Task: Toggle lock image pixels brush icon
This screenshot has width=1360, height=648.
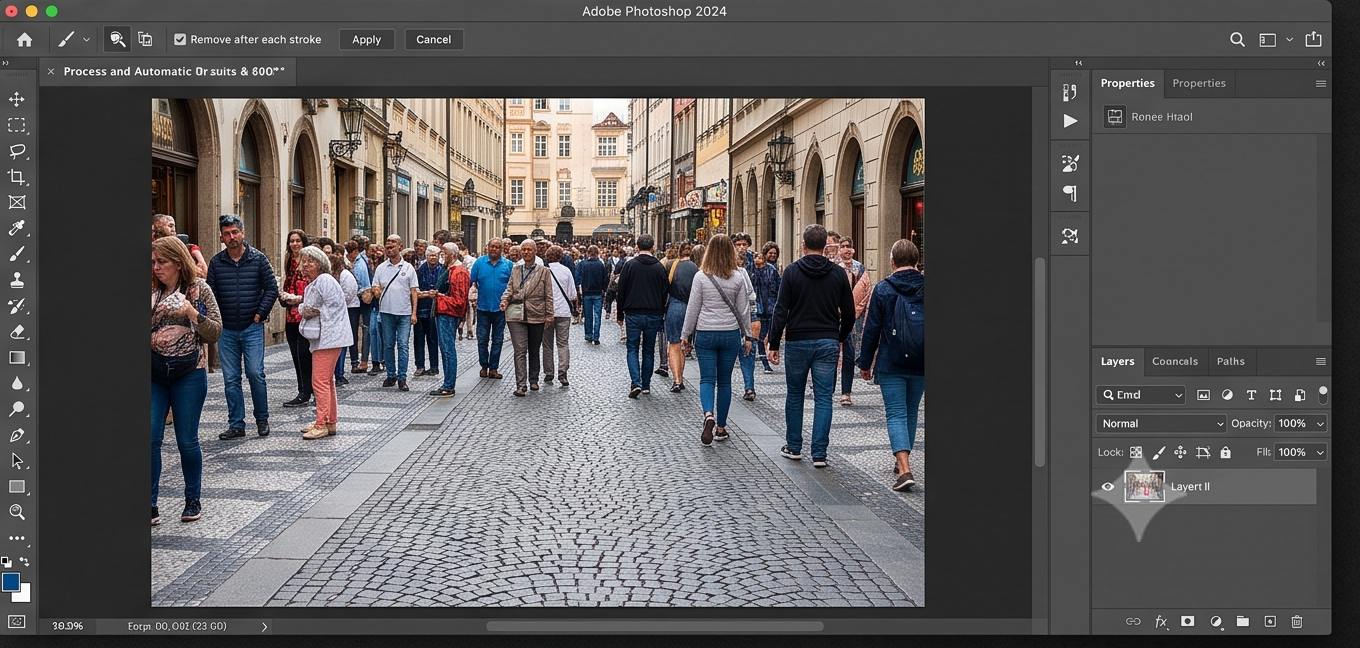Action: point(1159,452)
